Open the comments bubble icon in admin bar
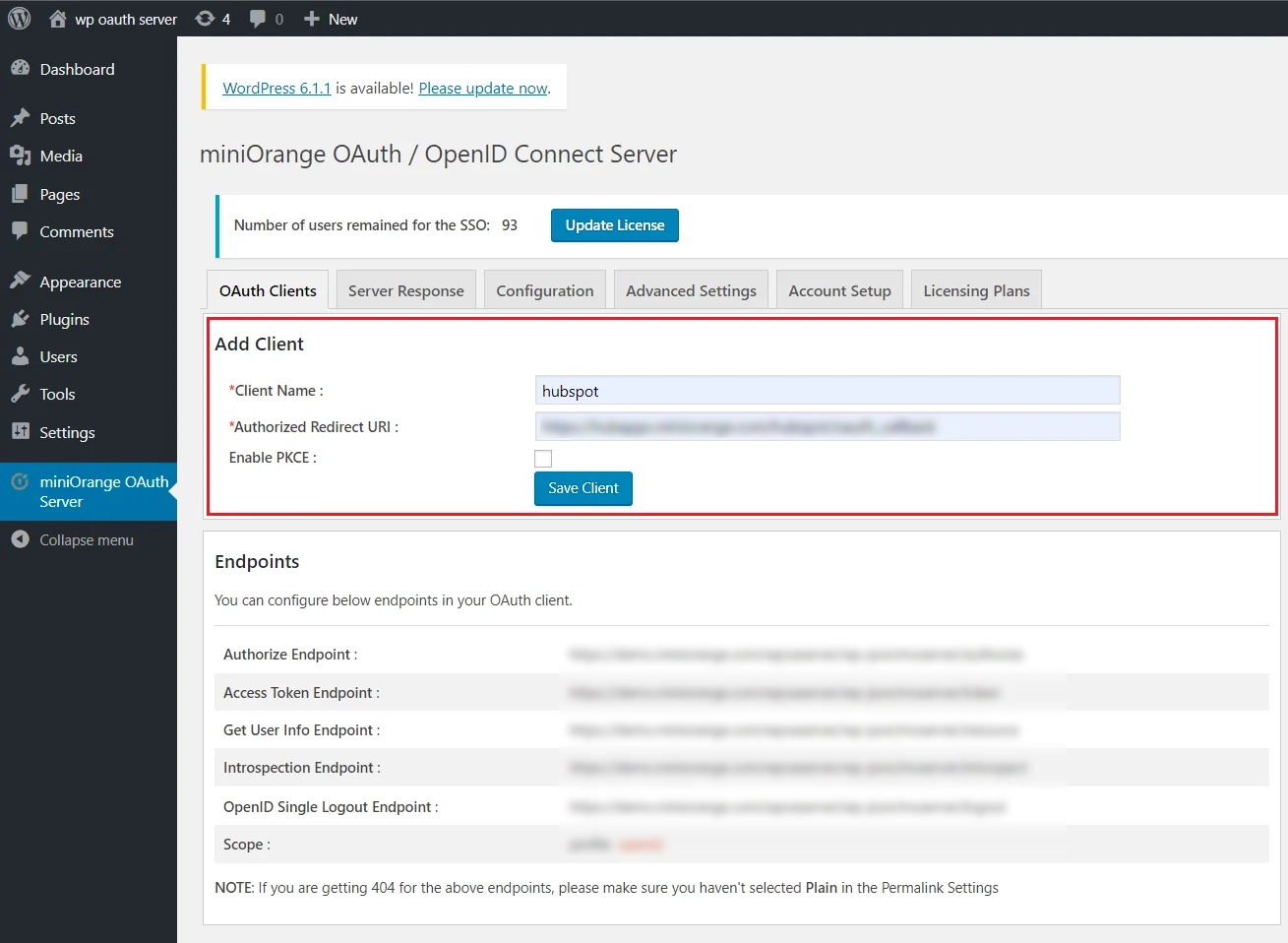This screenshot has height=943, width=1288. tap(258, 19)
